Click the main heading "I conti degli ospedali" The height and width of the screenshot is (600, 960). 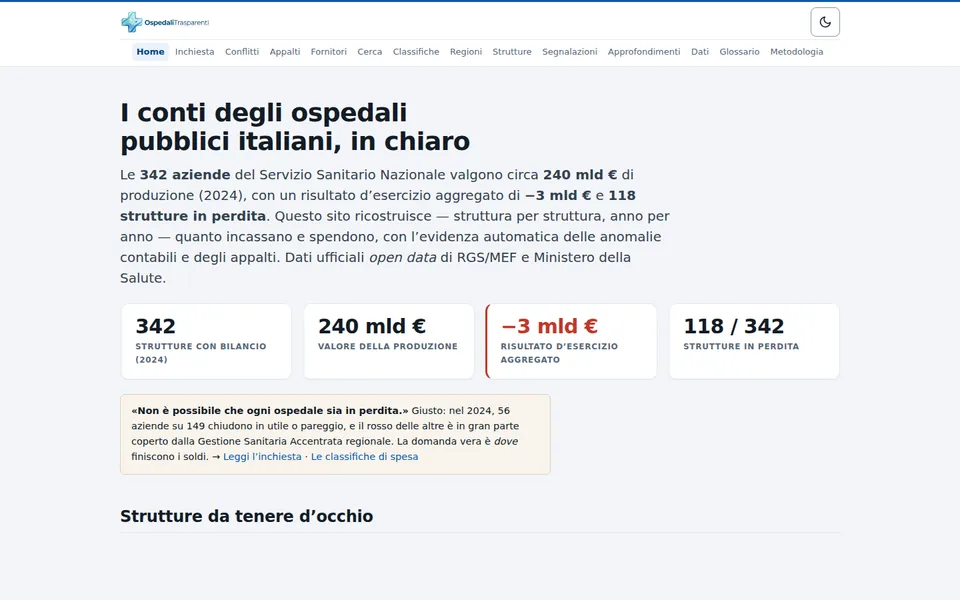(x=295, y=127)
